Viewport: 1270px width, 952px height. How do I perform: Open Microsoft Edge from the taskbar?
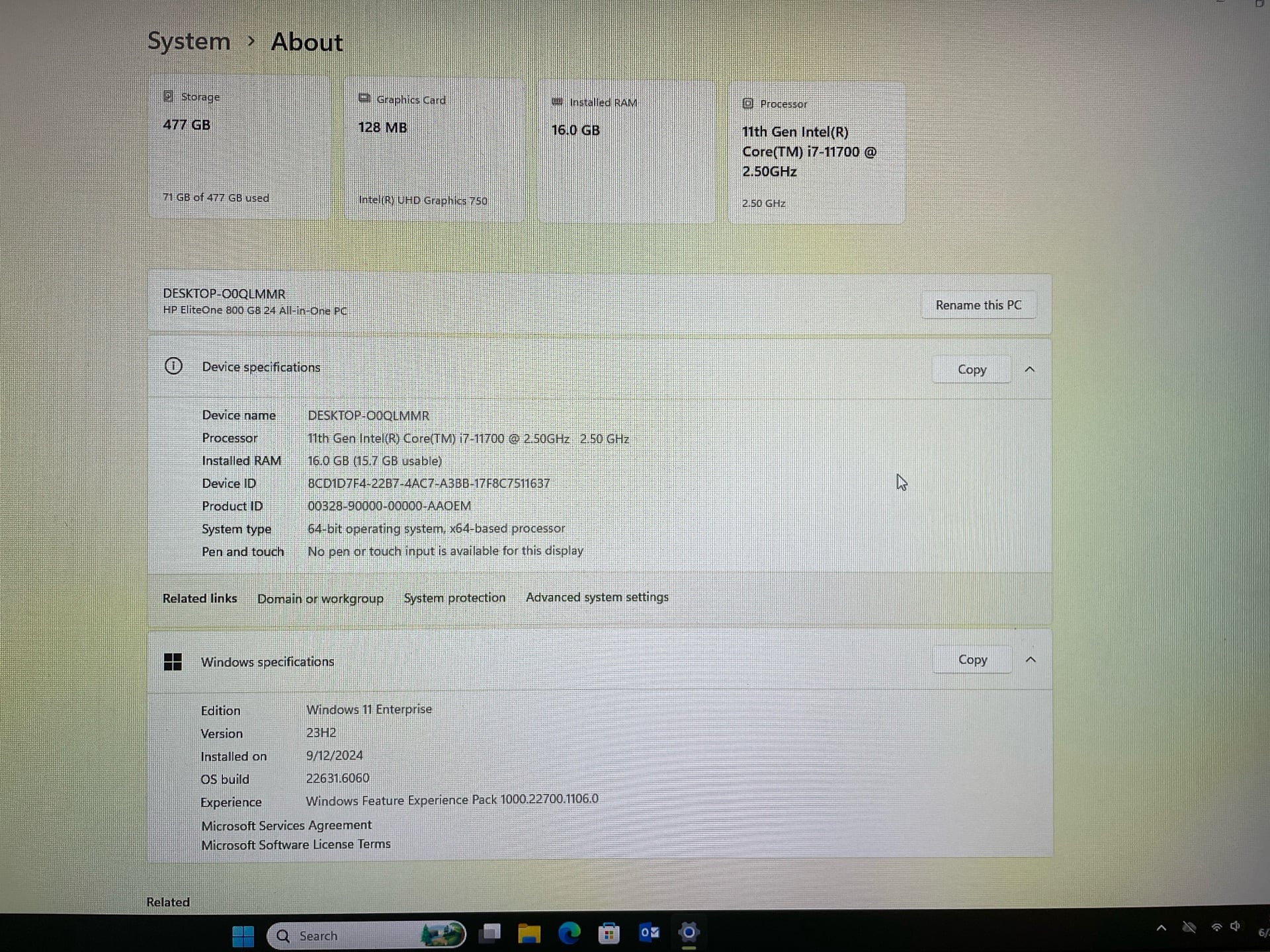pyautogui.click(x=569, y=933)
